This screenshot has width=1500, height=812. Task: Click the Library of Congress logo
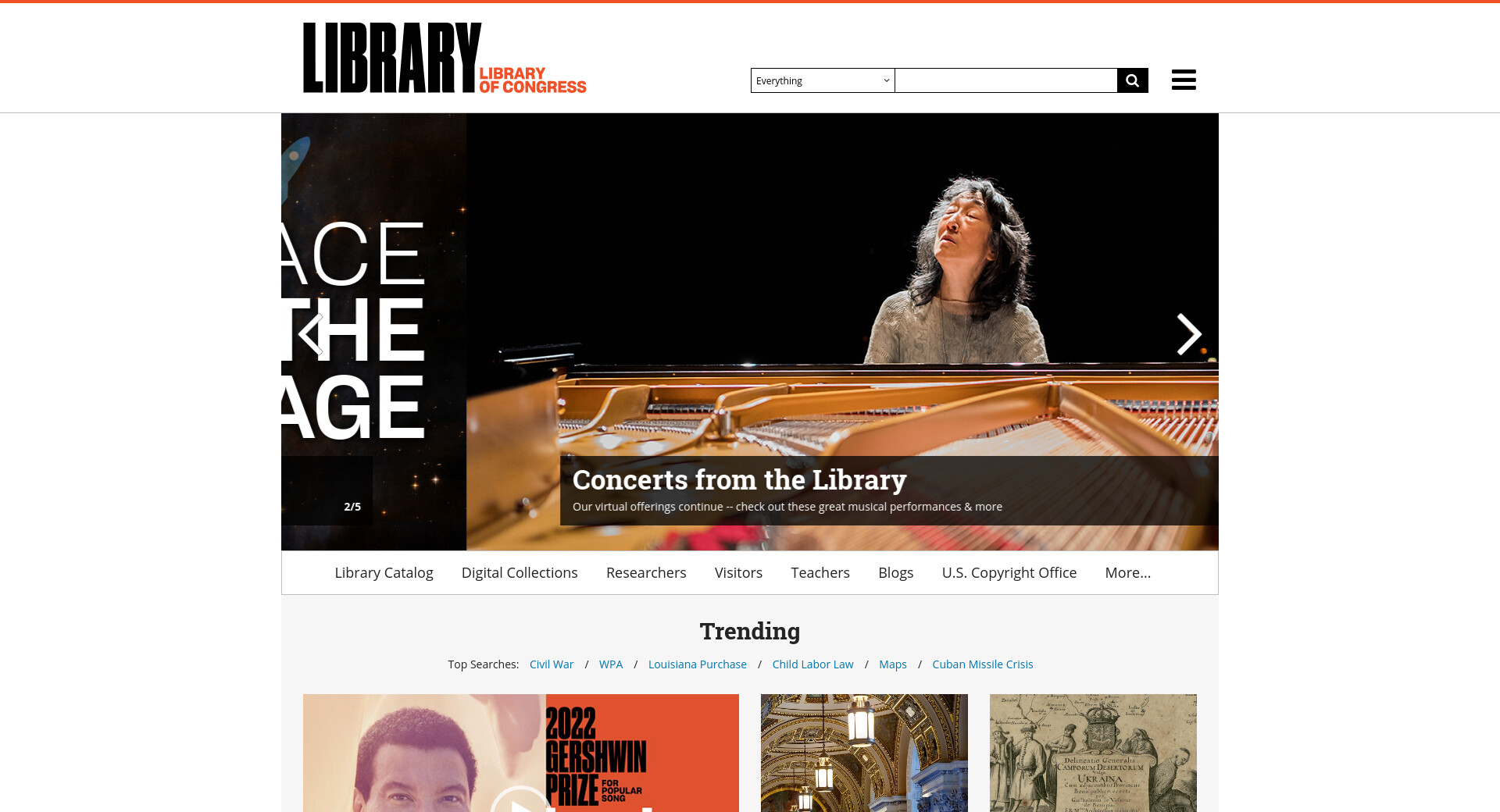click(x=445, y=58)
